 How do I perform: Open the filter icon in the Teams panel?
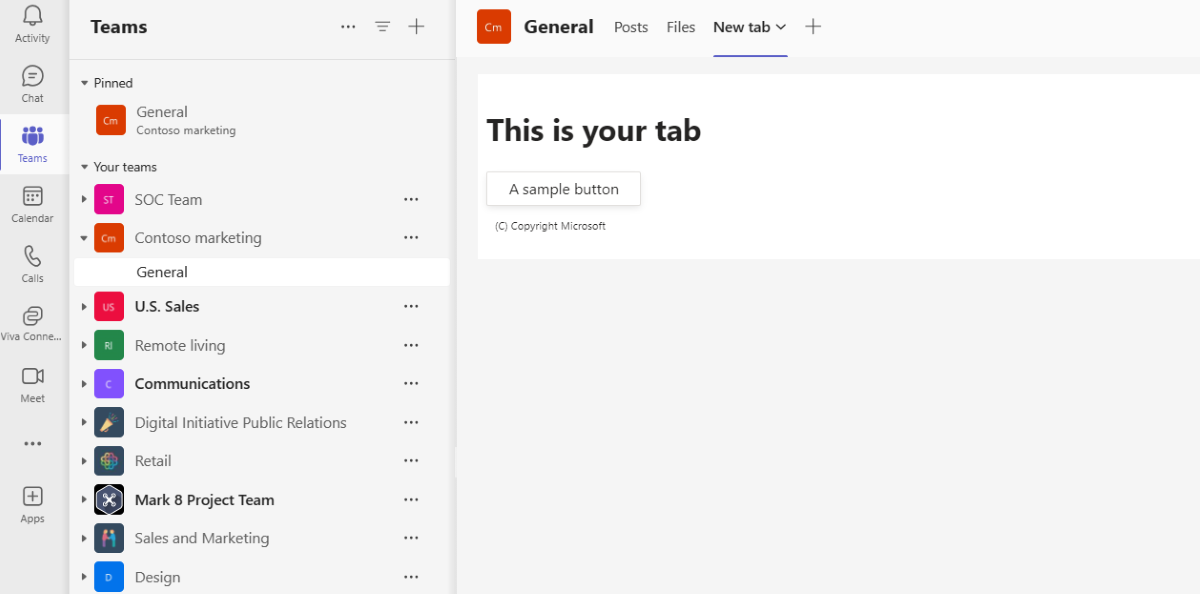tap(382, 26)
